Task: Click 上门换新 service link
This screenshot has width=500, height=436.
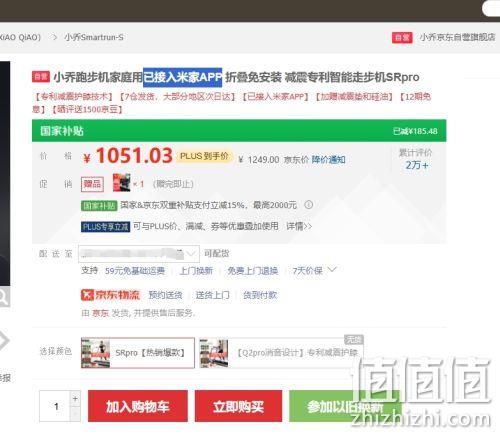Action: click(x=196, y=271)
